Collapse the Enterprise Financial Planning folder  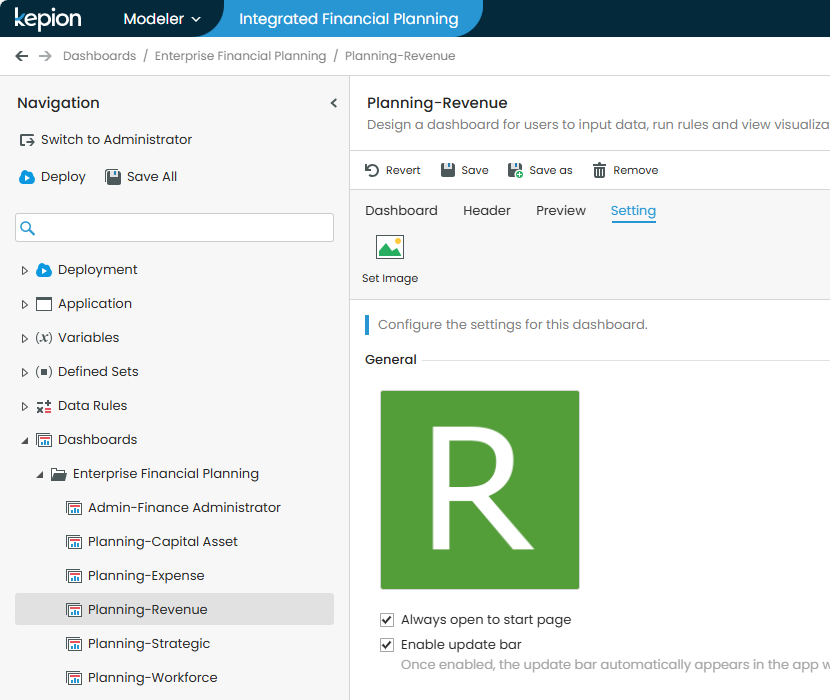click(40, 474)
